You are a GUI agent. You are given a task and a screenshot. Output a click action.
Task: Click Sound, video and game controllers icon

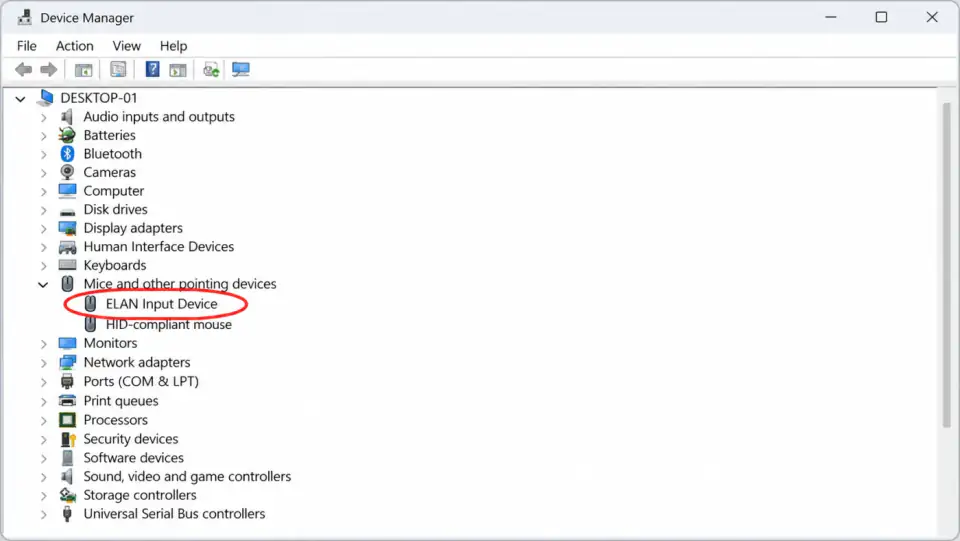pyautogui.click(x=67, y=476)
